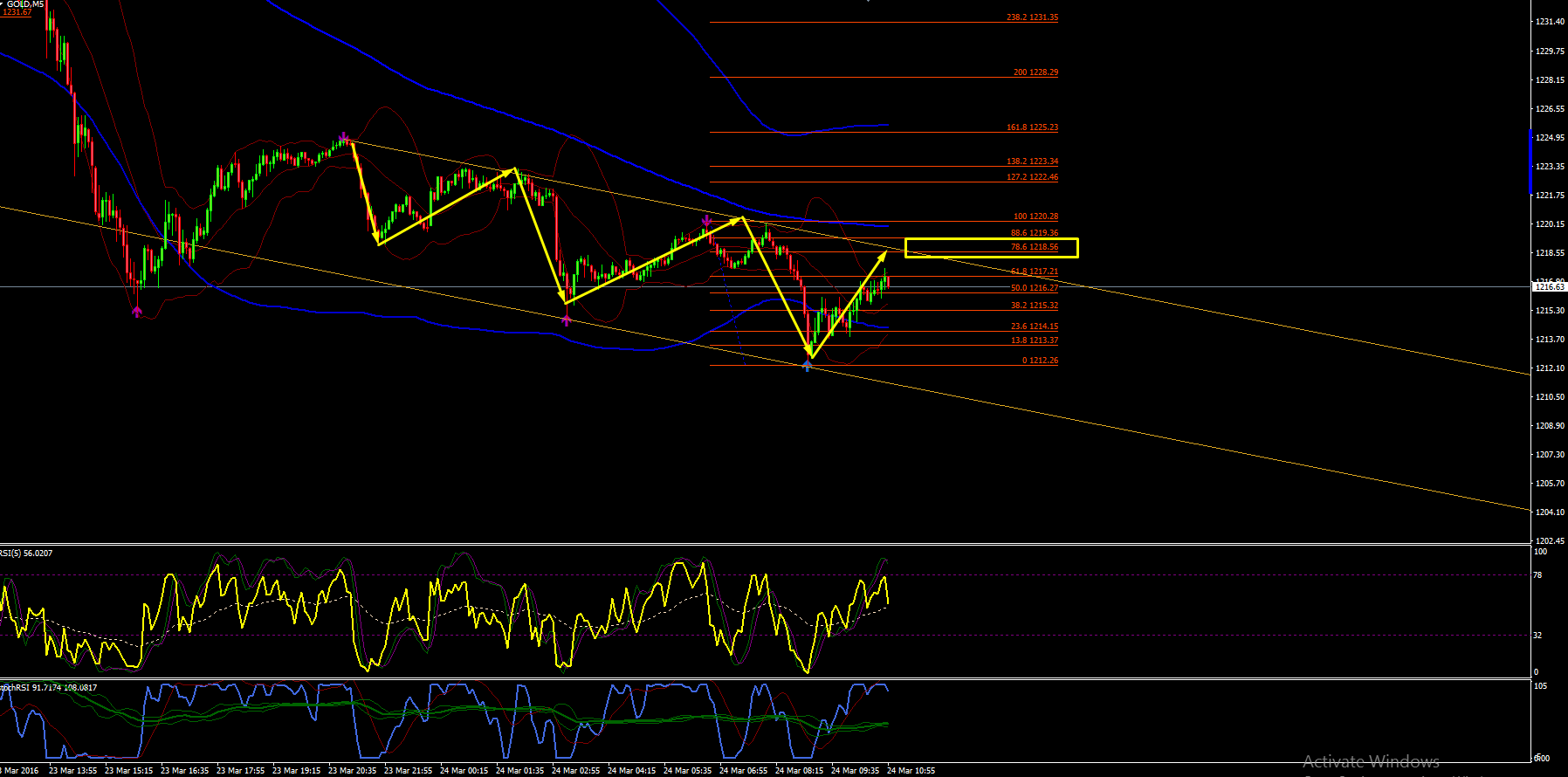Select the 78.6 1218.56 Fibonacci level label
This screenshot has width=1568, height=777.
(1035, 247)
